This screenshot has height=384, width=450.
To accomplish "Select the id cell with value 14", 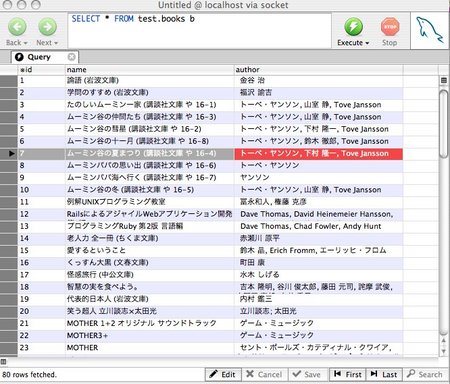I will (x=41, y=238).
